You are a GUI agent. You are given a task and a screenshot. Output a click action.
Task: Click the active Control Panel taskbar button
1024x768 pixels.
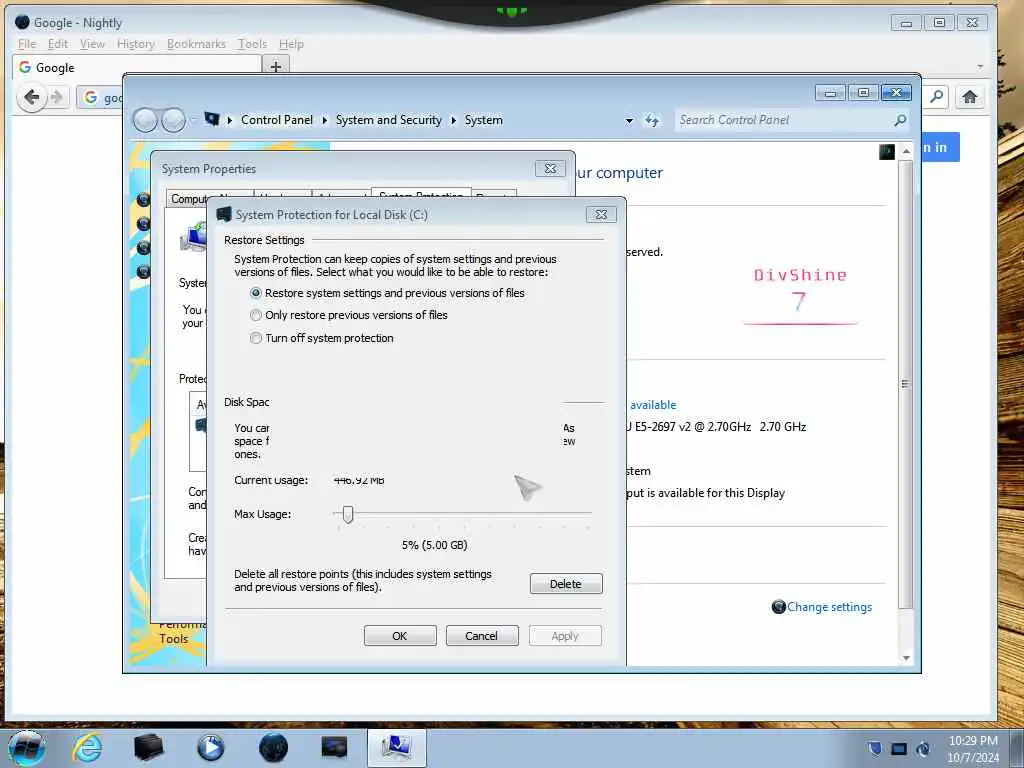coord(396,748)
